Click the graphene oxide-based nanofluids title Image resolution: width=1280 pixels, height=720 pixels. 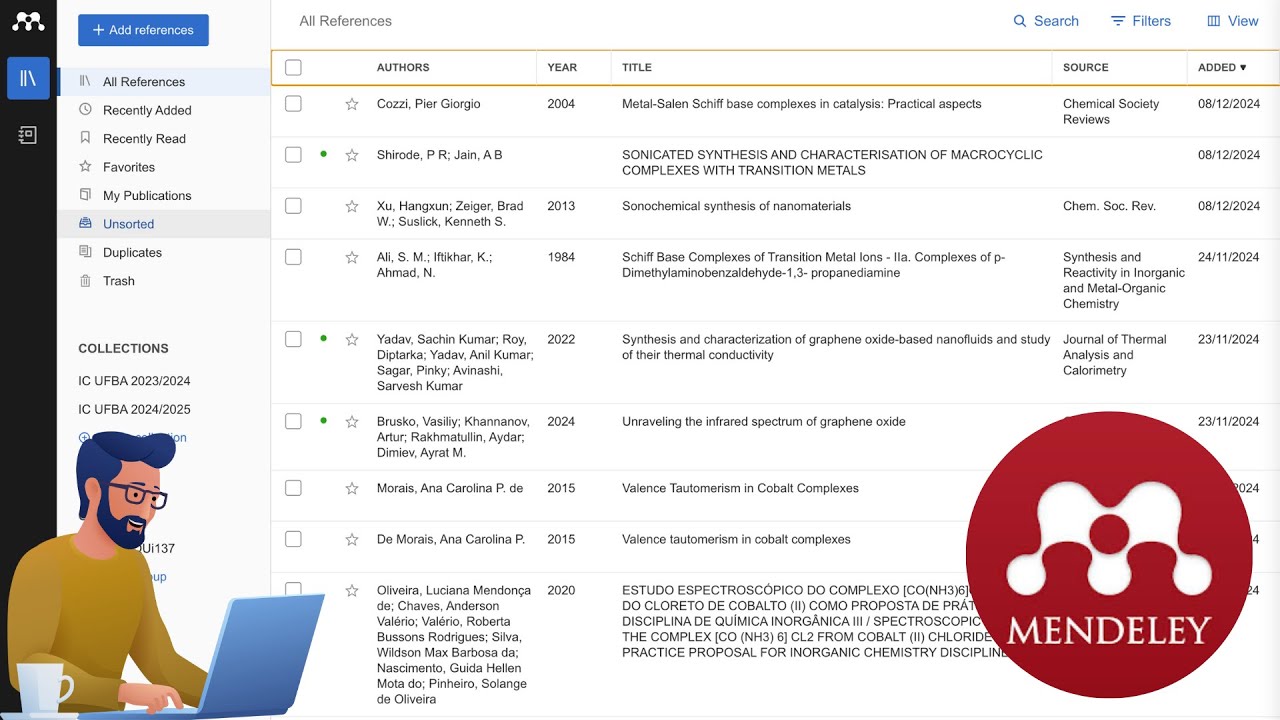pyautogui.click(x=836, y=347)
